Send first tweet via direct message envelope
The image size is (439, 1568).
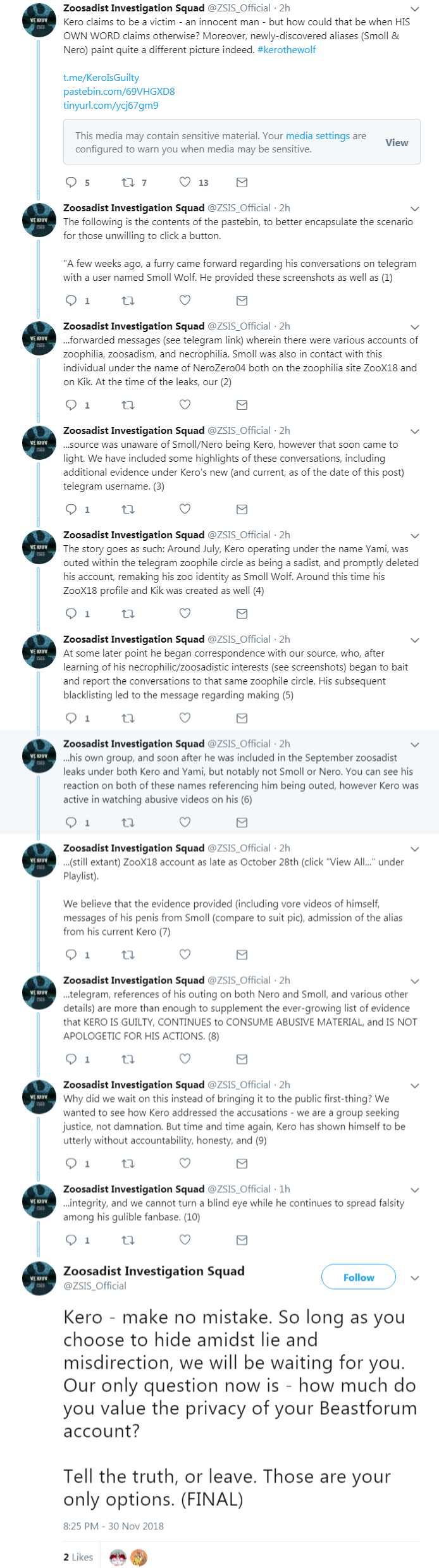(242, 182)
